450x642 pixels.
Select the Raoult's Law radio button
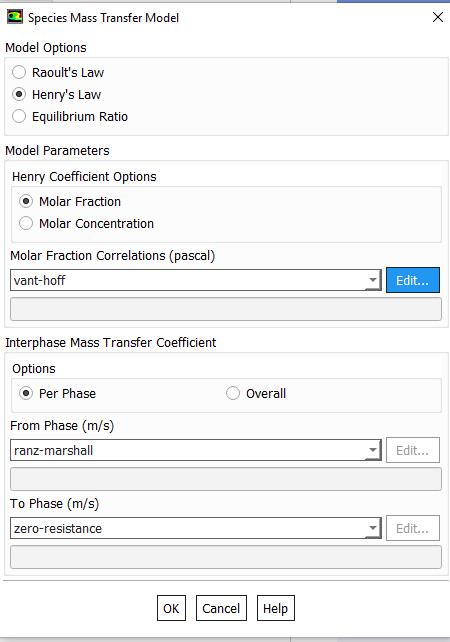(19, 72)
